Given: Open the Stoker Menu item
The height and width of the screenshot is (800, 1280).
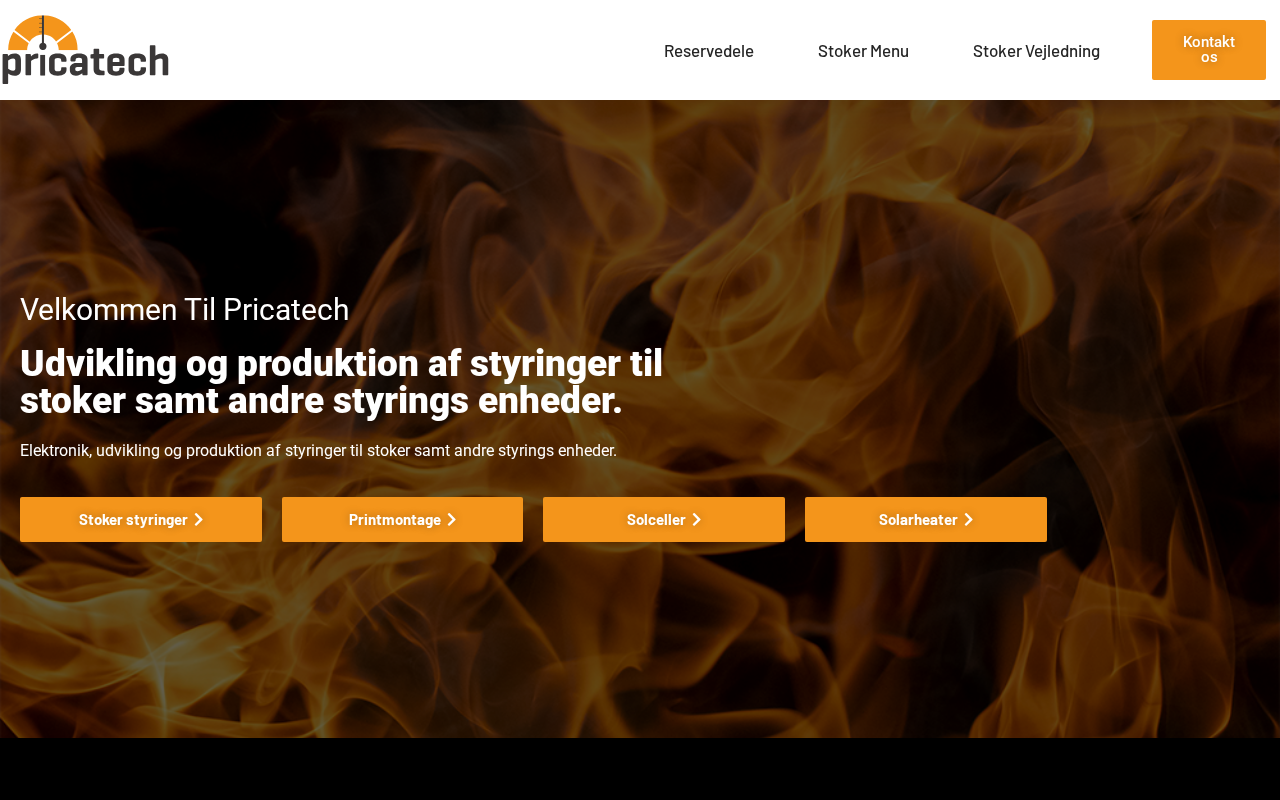Looking at the screenshot, I should click(x=863, y=51).
